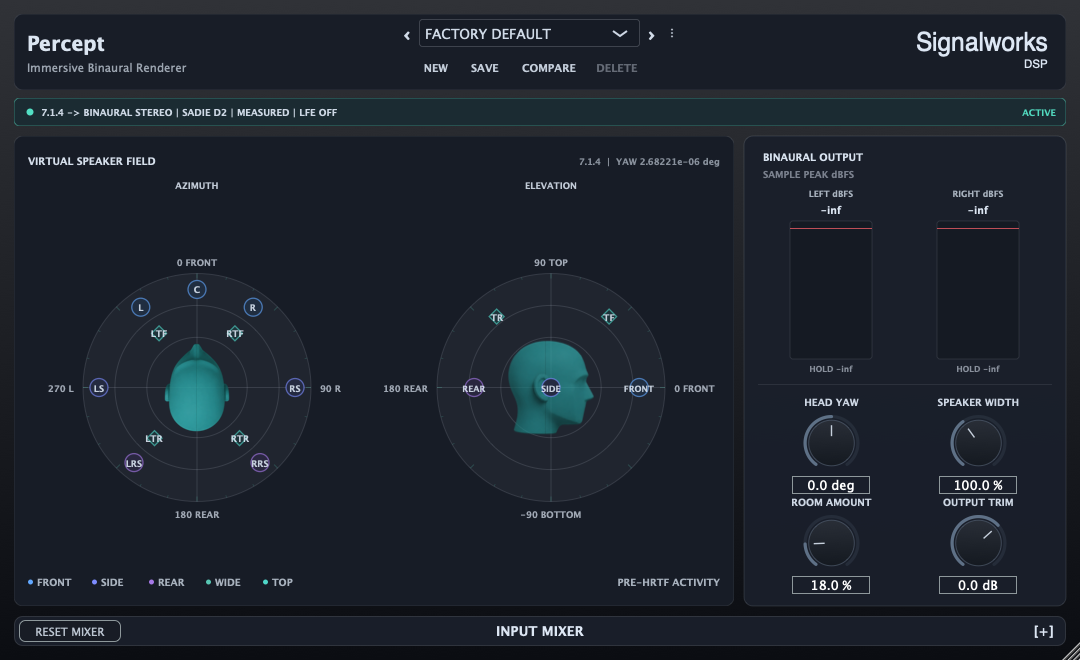Click the Signalworks DSP logo
The width and height of the screenshot is (1080, 660).
tap(982, 50)
